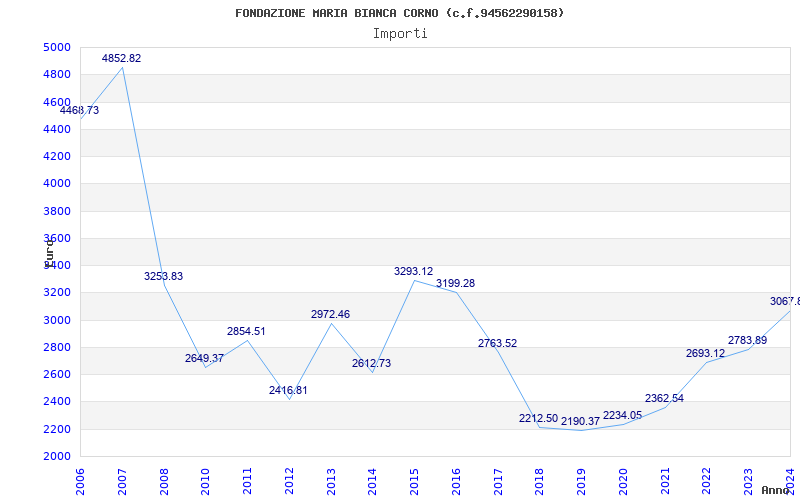This screenshot has height=500, width=800.
Task: Click the year label '2018'
Action: tap(540, 482)
